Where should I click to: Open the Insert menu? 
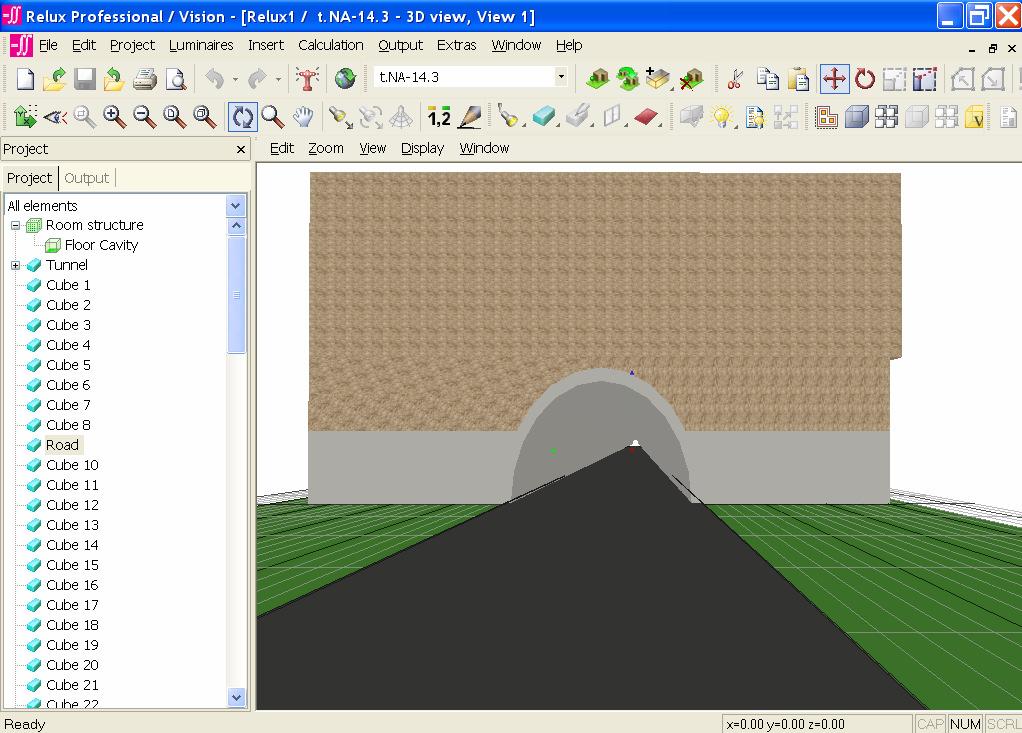point(265,45)
